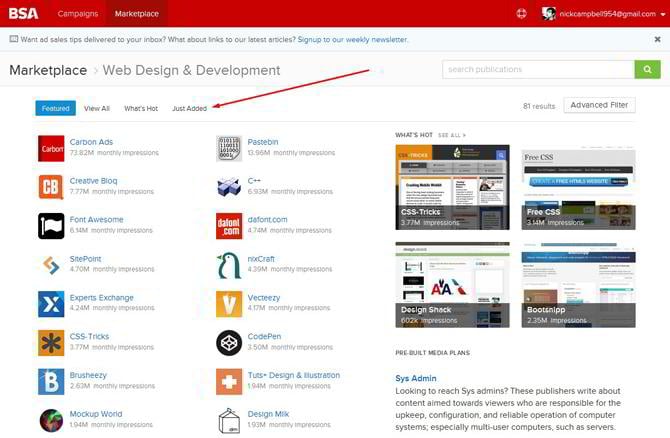This screenshot has width=670, height=438.
Task: Click the BSA logo
Action: [x=22, y=13]
